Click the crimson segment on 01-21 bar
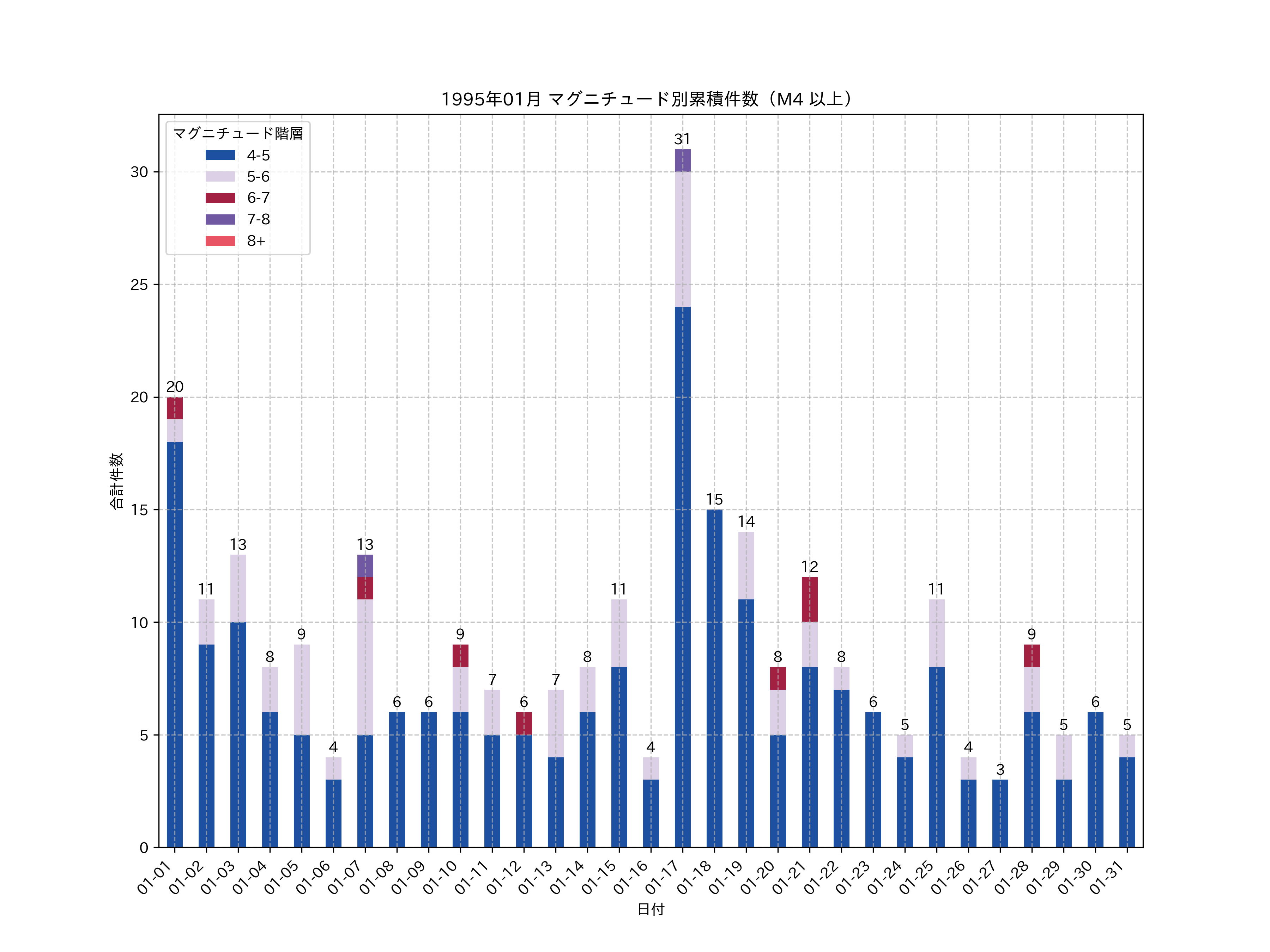The height and width of the screenshot is (952, 1270). pyautogui.click(x=810, y=599)
